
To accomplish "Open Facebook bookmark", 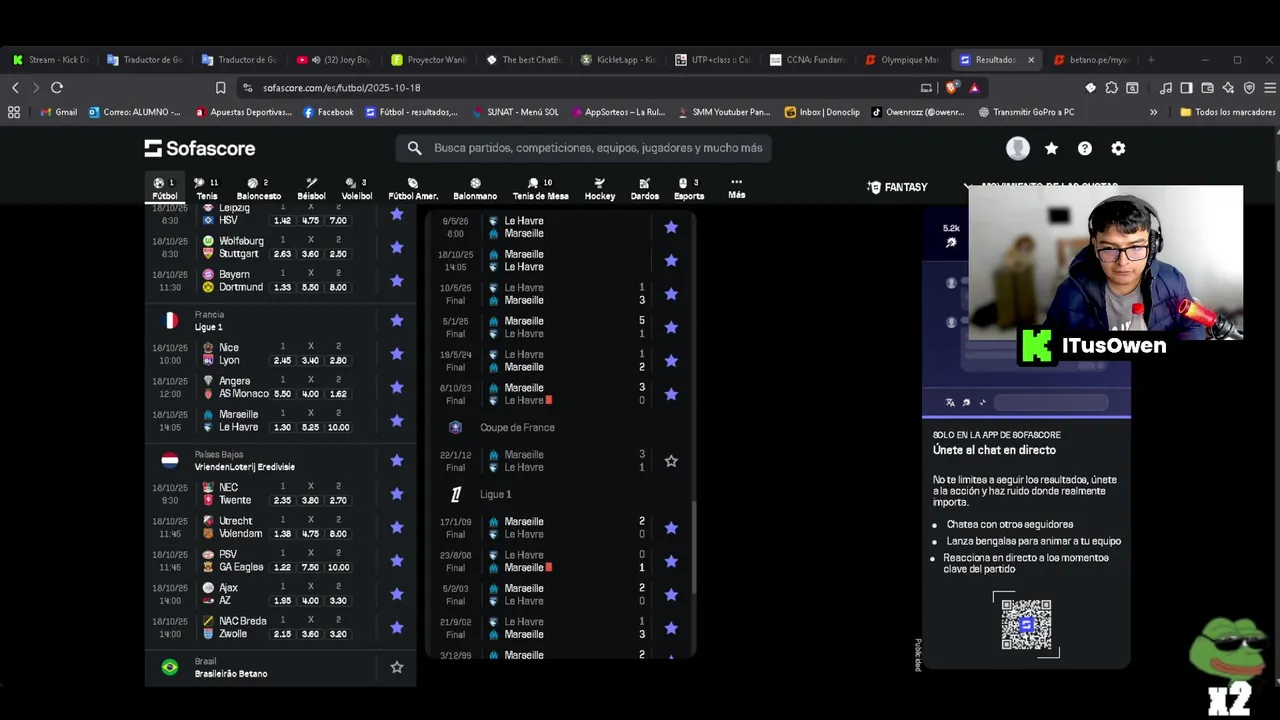I will coord(328,112).
